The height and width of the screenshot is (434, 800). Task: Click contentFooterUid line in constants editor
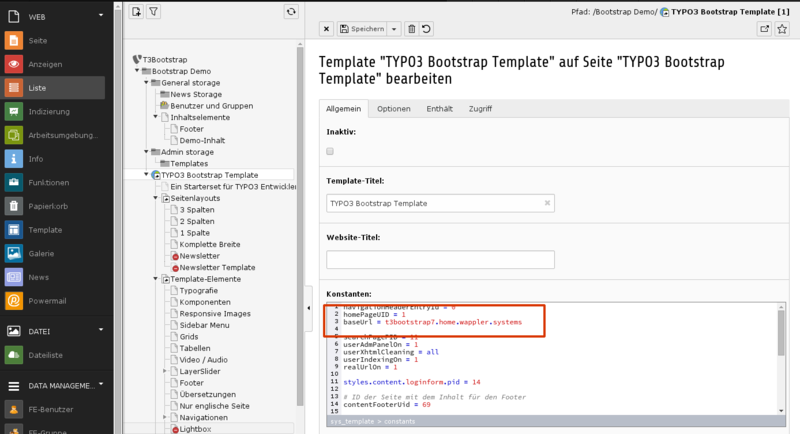(387, 404)
